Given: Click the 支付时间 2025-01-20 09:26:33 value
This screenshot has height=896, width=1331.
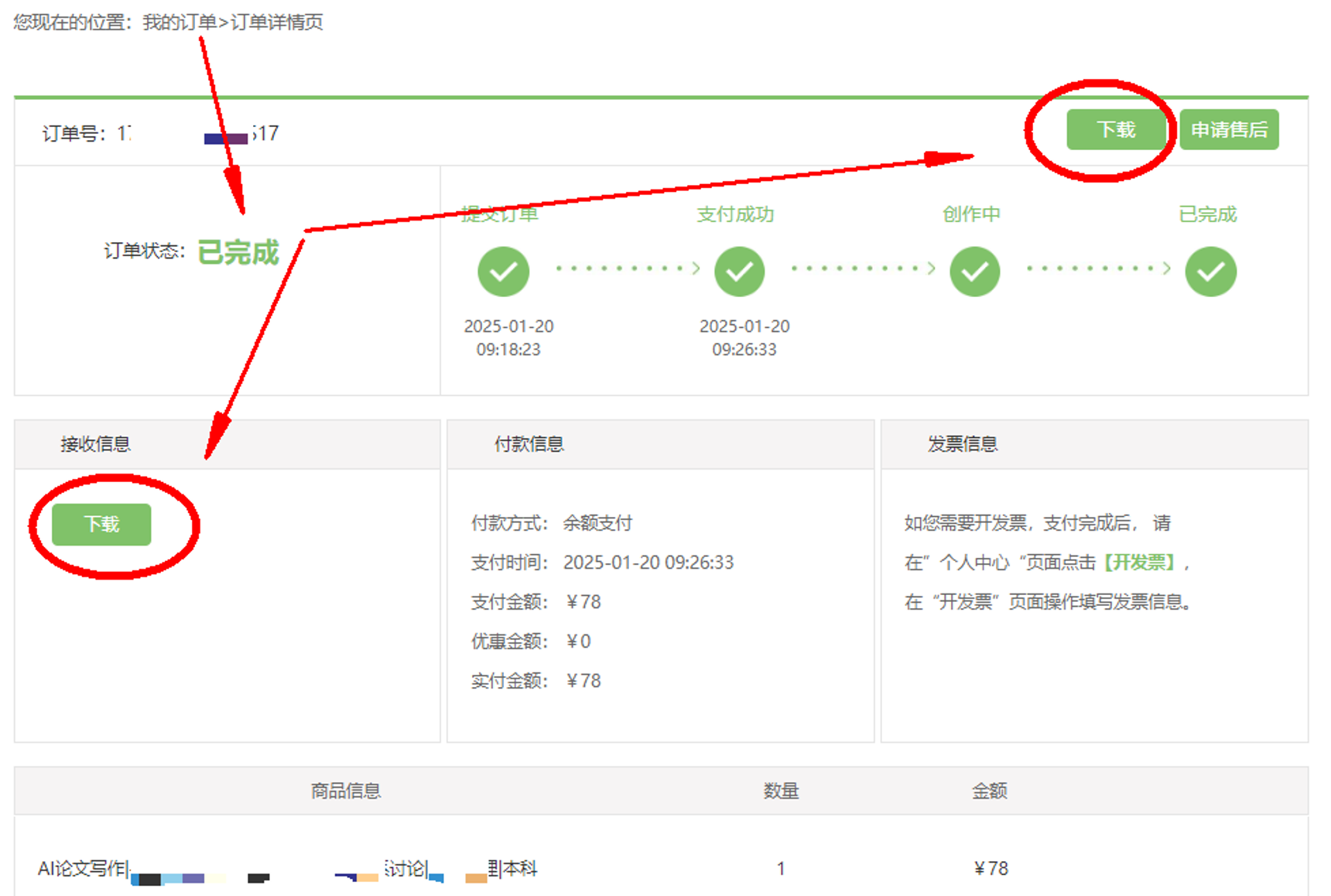Looking at the screenshot, I should pos(648,563).
